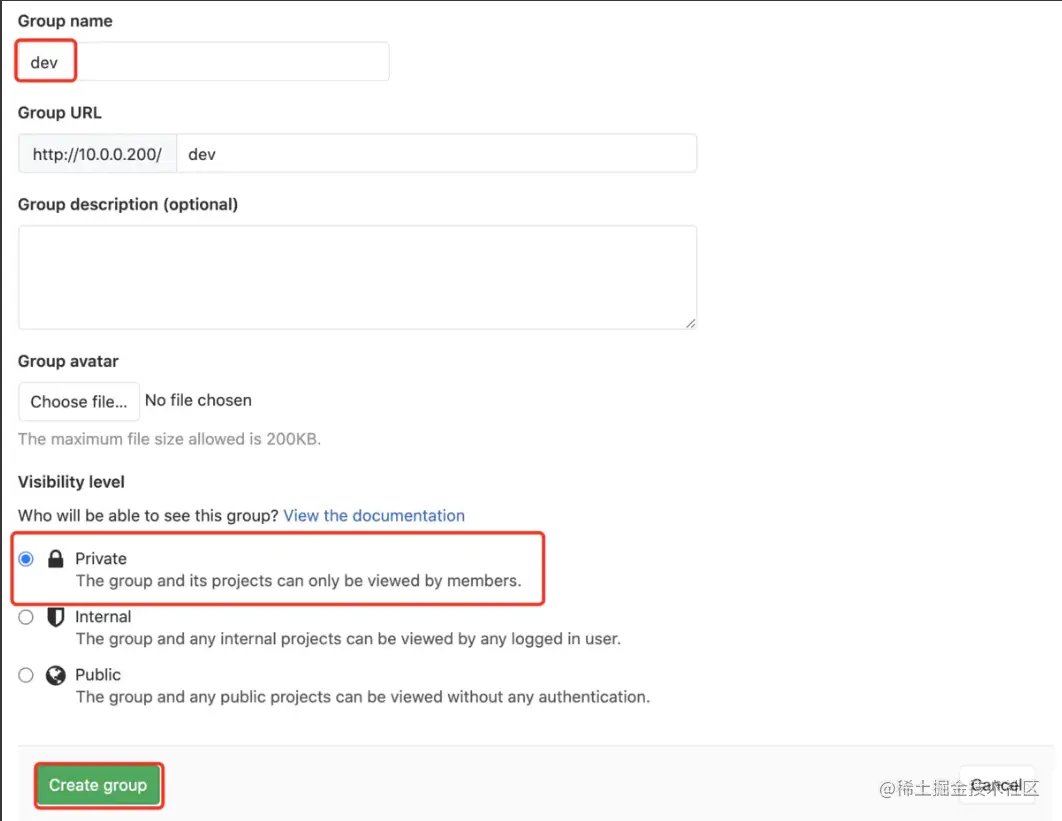The image size is (1062, 821).
Task: Click the No file chosen text
Action: pyautogui.click(x=198, y=400)
